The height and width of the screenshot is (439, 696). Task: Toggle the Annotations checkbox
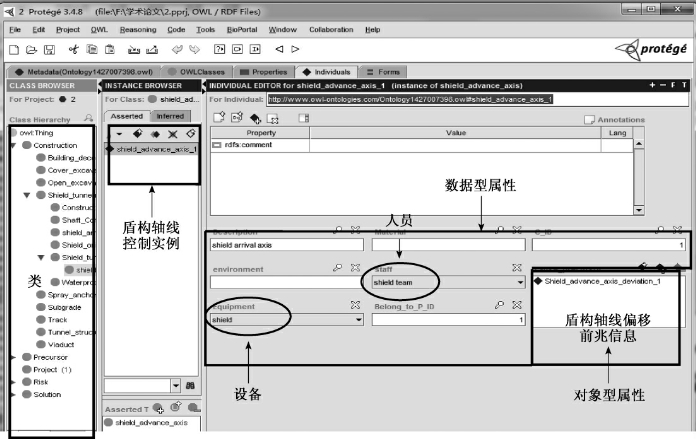[589, 120]
